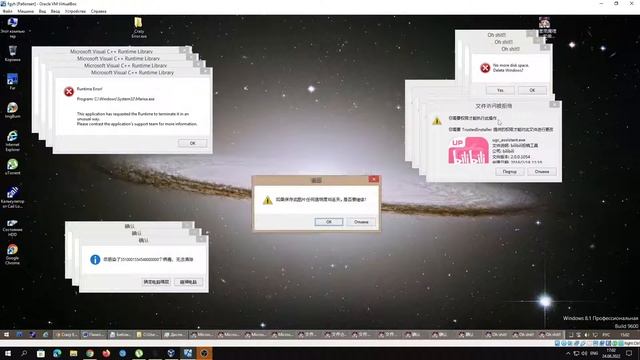Viewport: 640px width, 360px height.
Task: Click the bilibili UP logo image
Action: [469, 151]
